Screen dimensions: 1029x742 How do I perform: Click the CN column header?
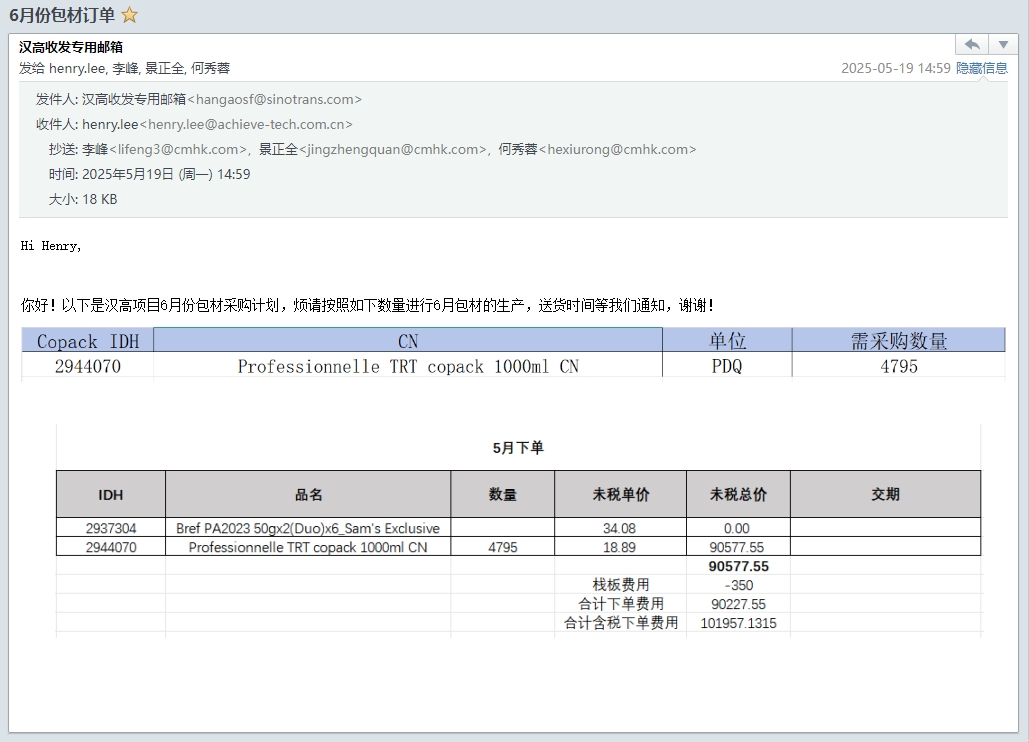tap(408, 340)
